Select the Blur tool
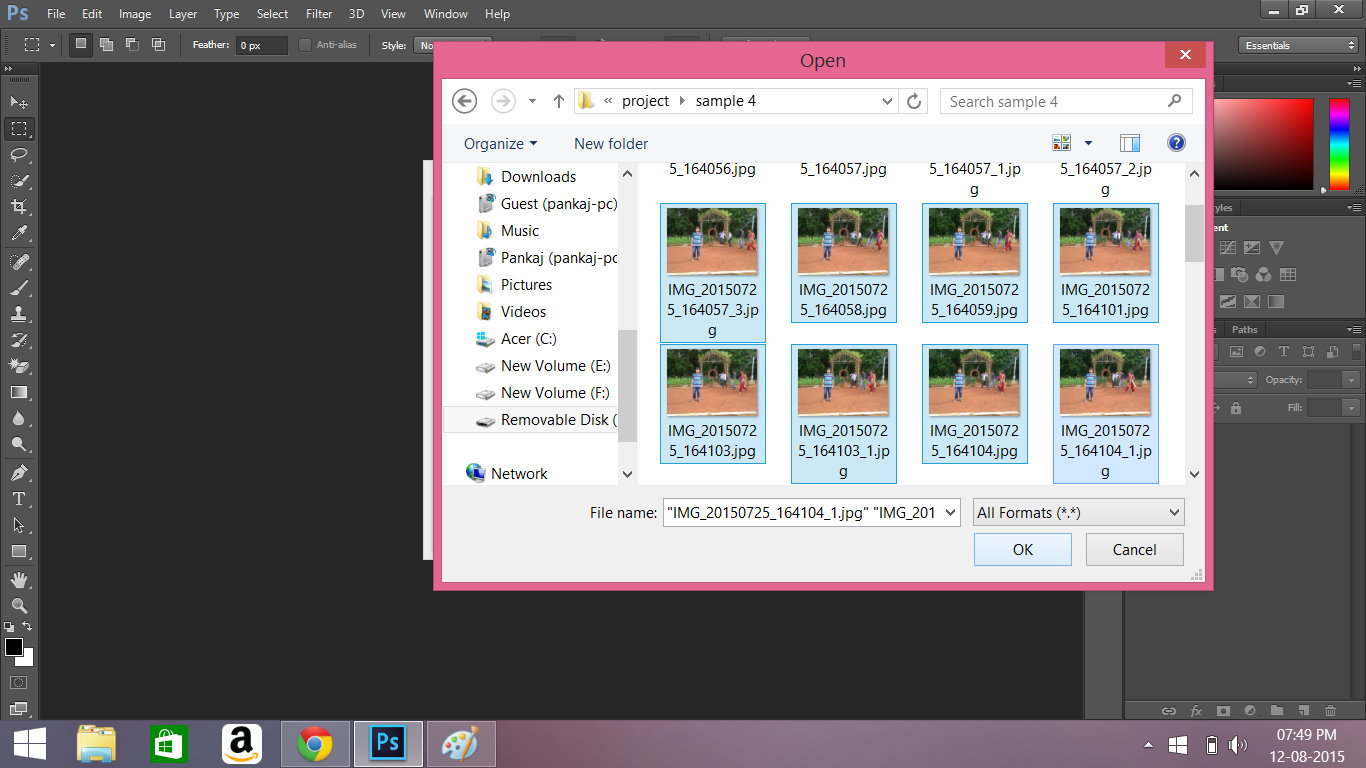Screen dimensions: 1366x768 pyautogui.click(x=18, y=418)
